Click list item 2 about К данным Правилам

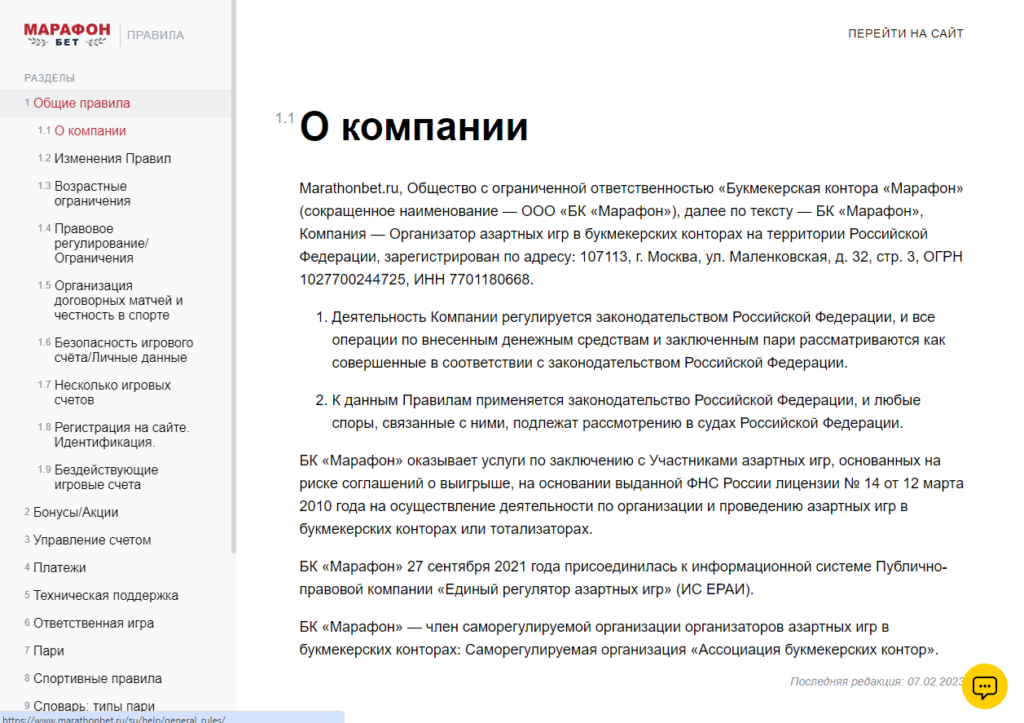[x=626, y=411]
